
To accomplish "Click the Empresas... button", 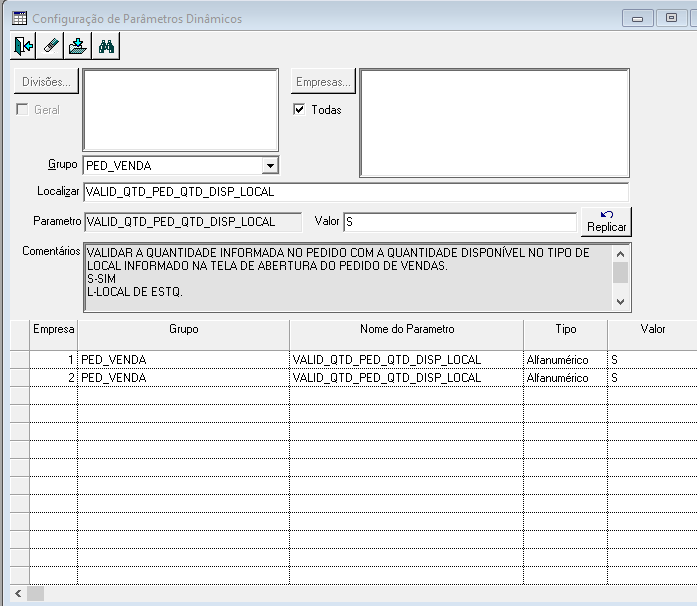I will pos(323,81).
